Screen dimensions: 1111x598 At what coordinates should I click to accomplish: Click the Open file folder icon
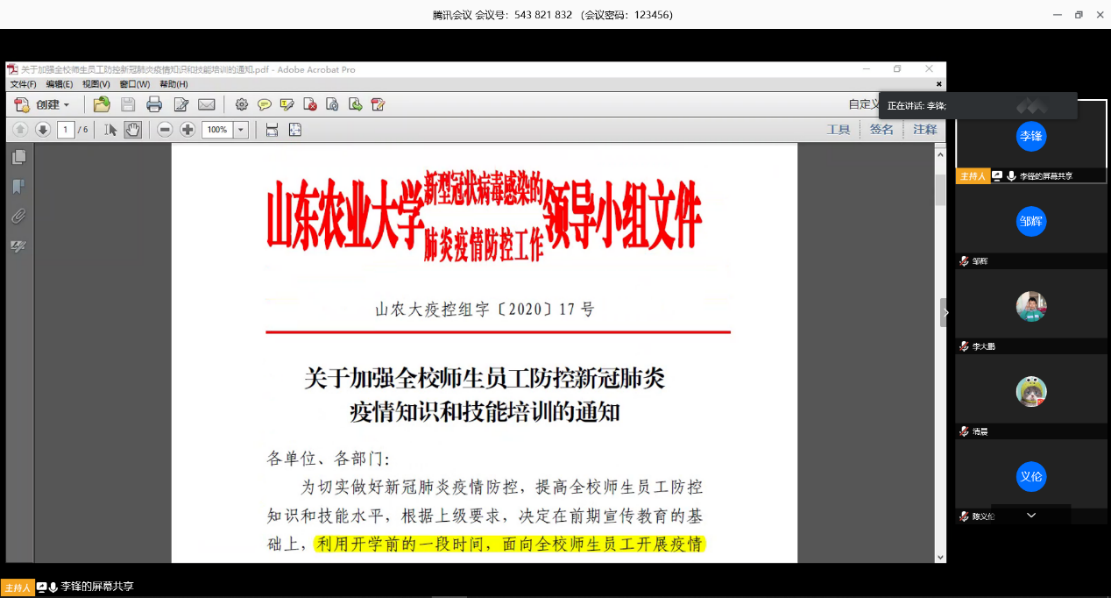(101, 104)
